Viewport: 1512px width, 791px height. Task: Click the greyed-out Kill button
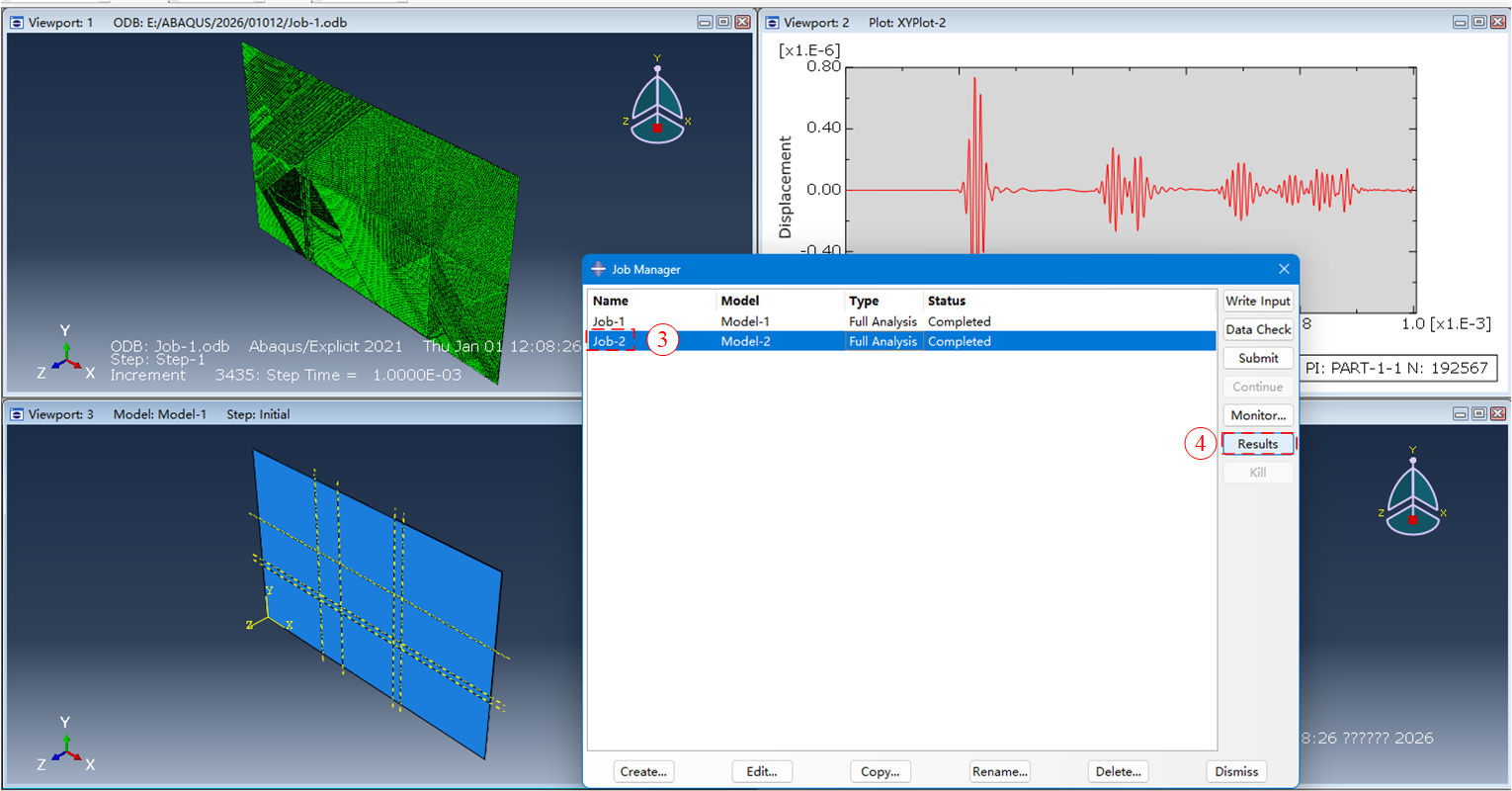1258,474
